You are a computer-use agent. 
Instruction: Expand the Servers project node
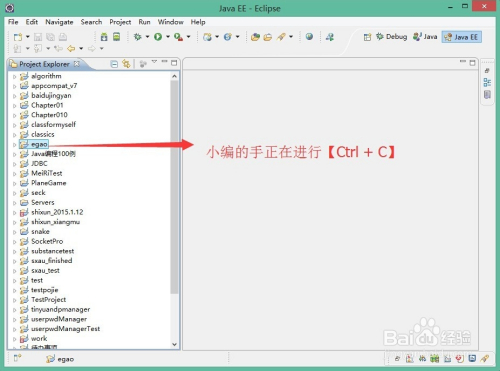(x=14, y=203)
